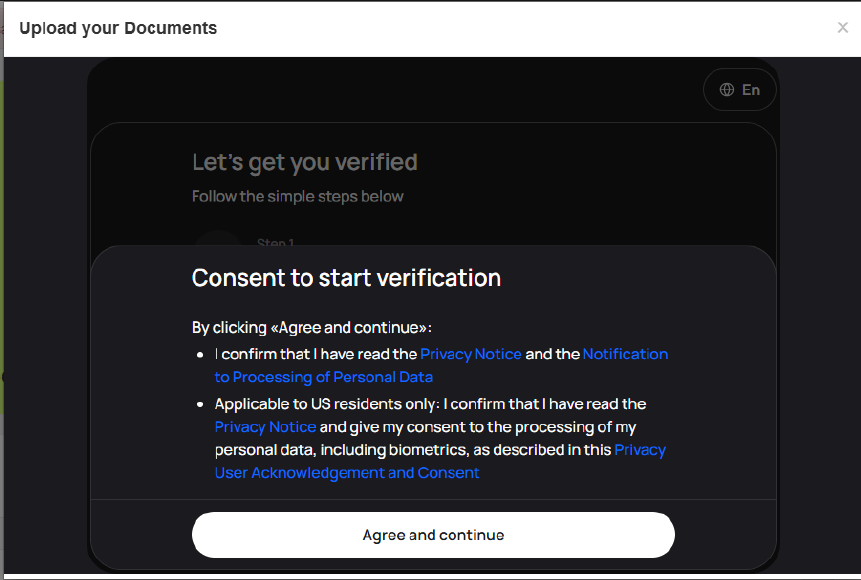Screen dimensions: 861x580
Task: Click the globe language icon
Action: 727,90
